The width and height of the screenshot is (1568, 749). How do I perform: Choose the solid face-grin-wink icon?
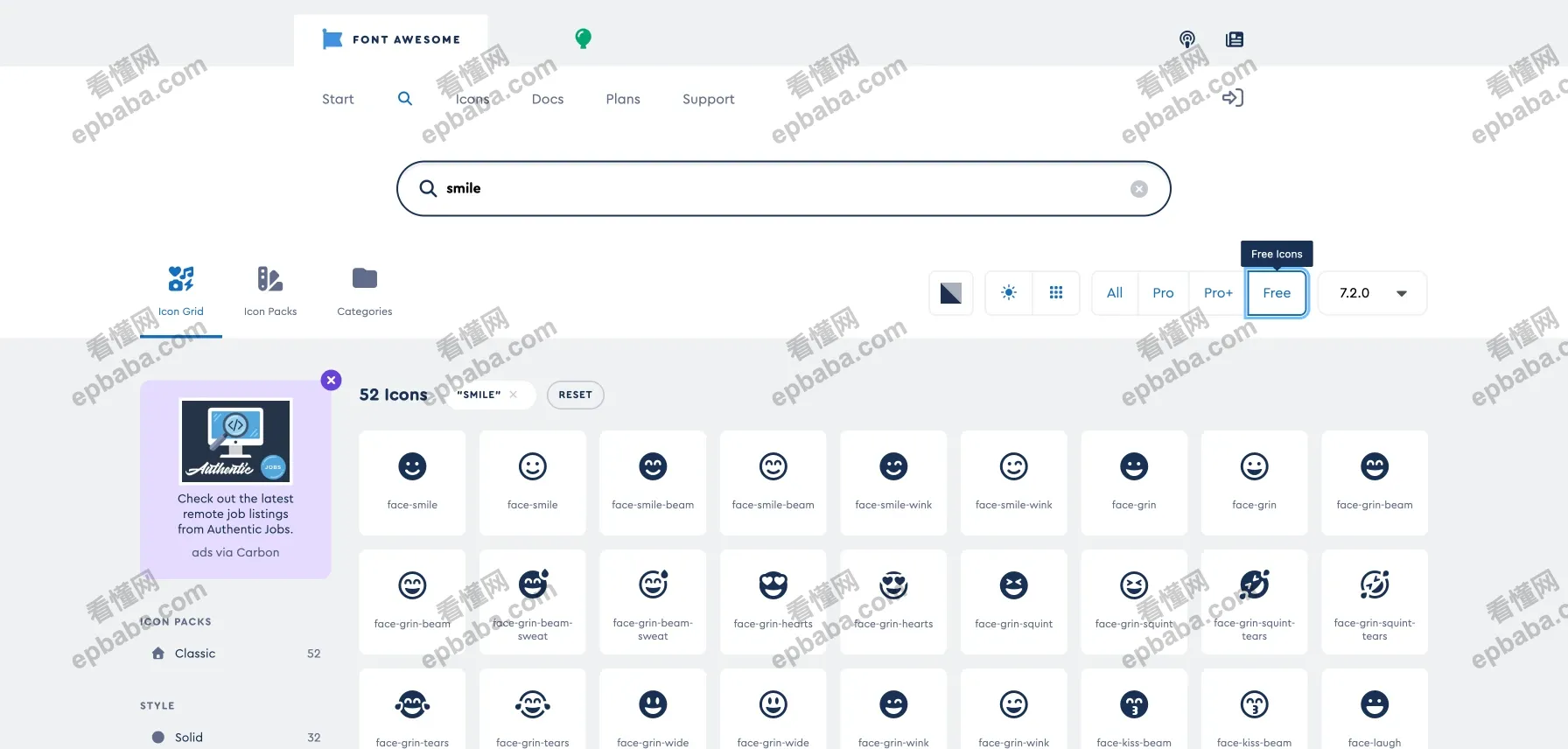[x=893, y=709]
